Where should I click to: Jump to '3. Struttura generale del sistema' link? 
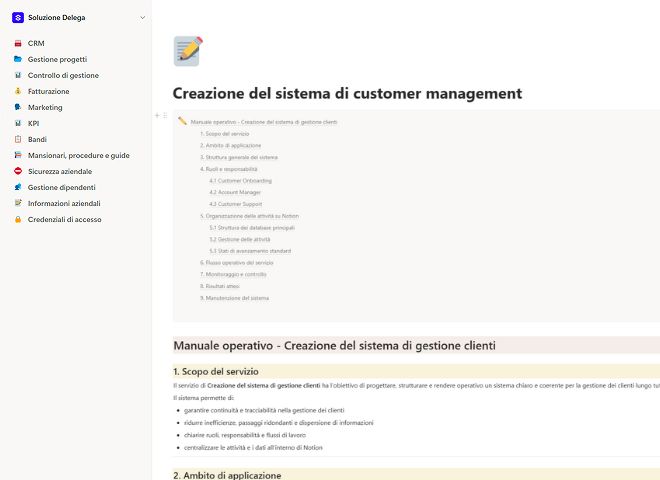pyautogui.click(x=239, y=157)
